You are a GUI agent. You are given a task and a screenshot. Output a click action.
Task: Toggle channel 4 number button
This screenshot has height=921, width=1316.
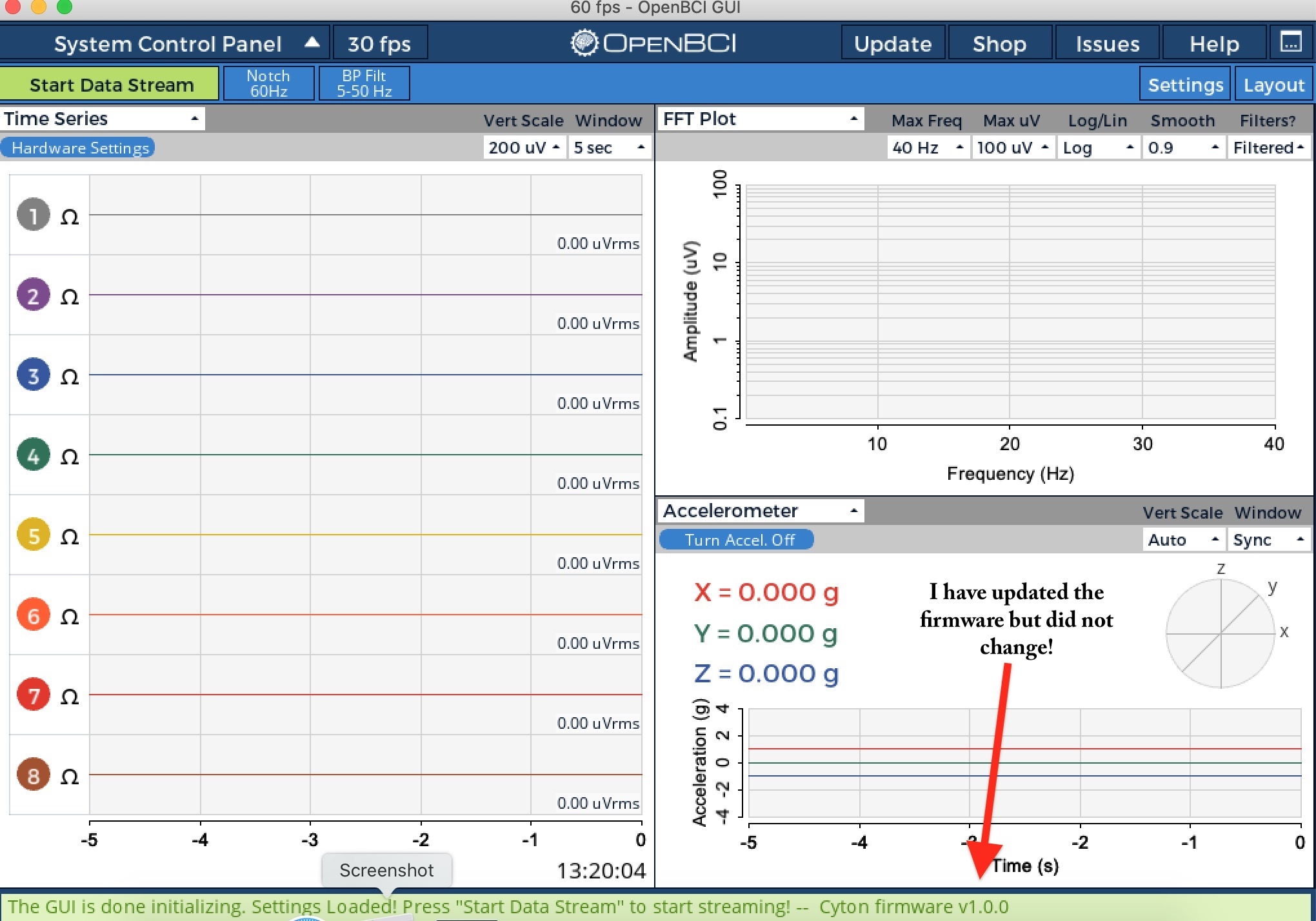point(34,455)
